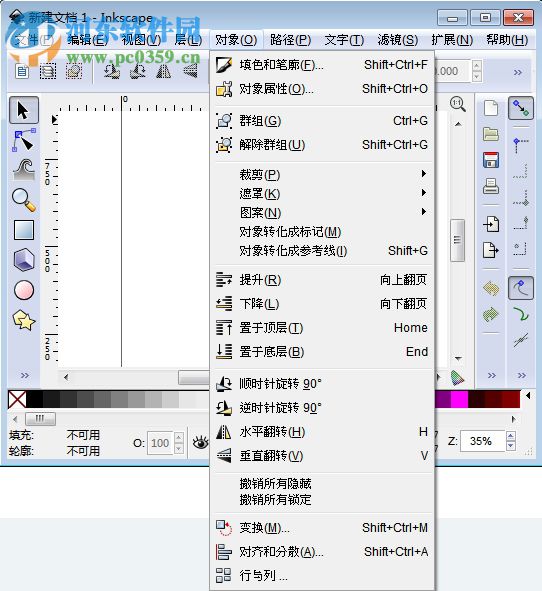Expand the file commands bar overflow chevron

point(491,375)
